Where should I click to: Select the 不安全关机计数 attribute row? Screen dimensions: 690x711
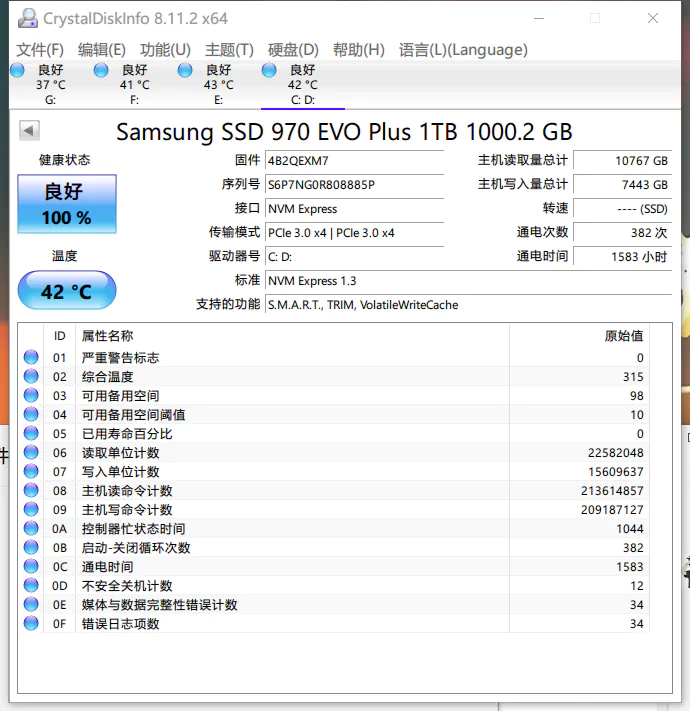point(335,585)
